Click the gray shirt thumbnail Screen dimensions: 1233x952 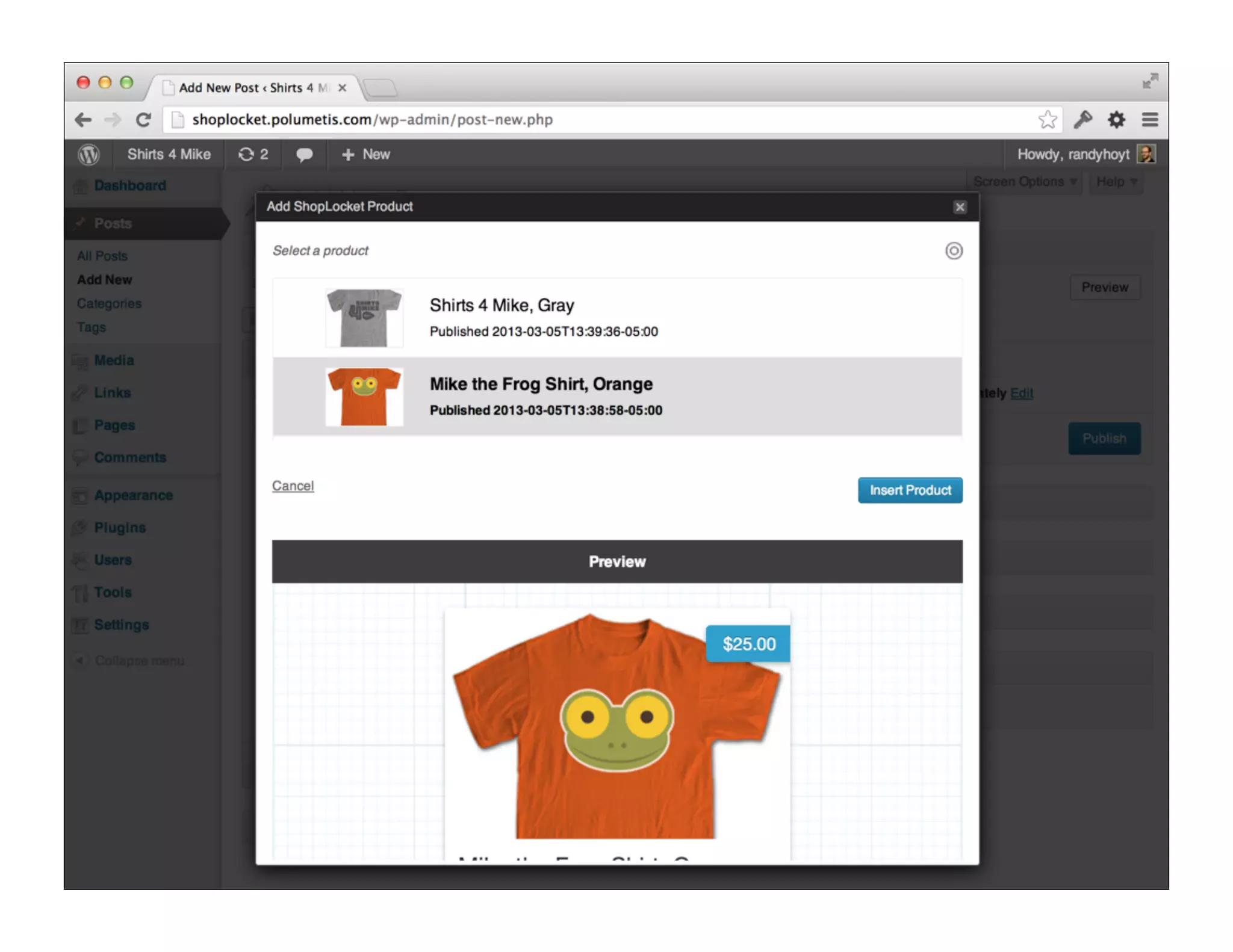click(364, 318)
